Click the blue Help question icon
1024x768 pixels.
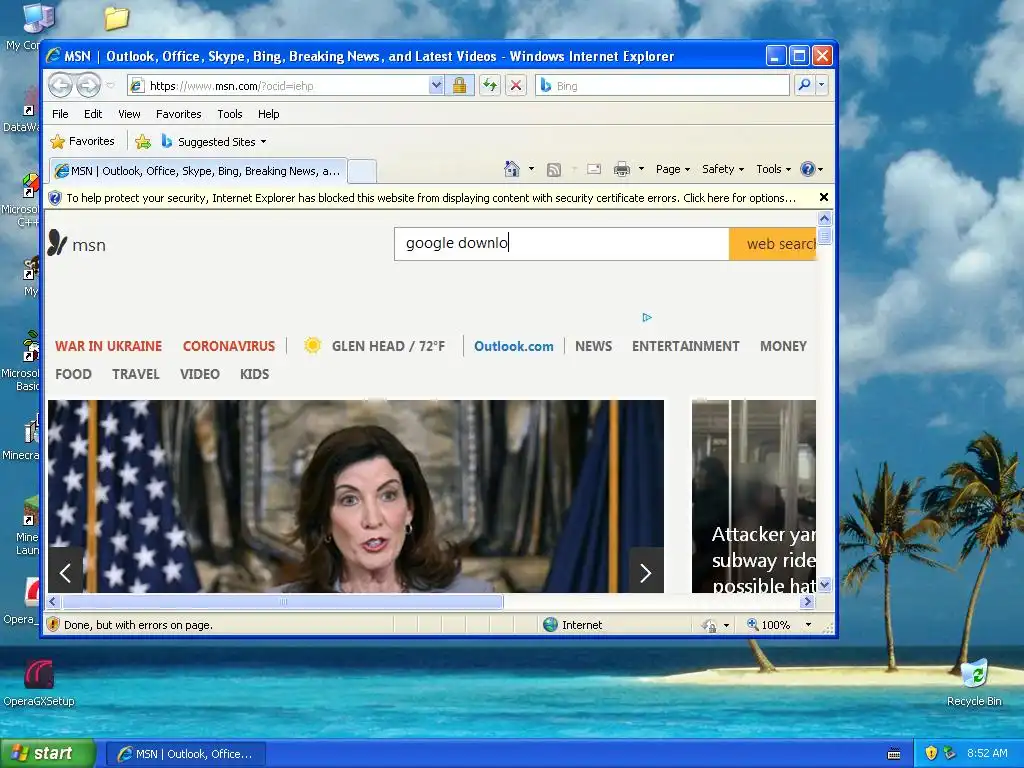point(807,169)
